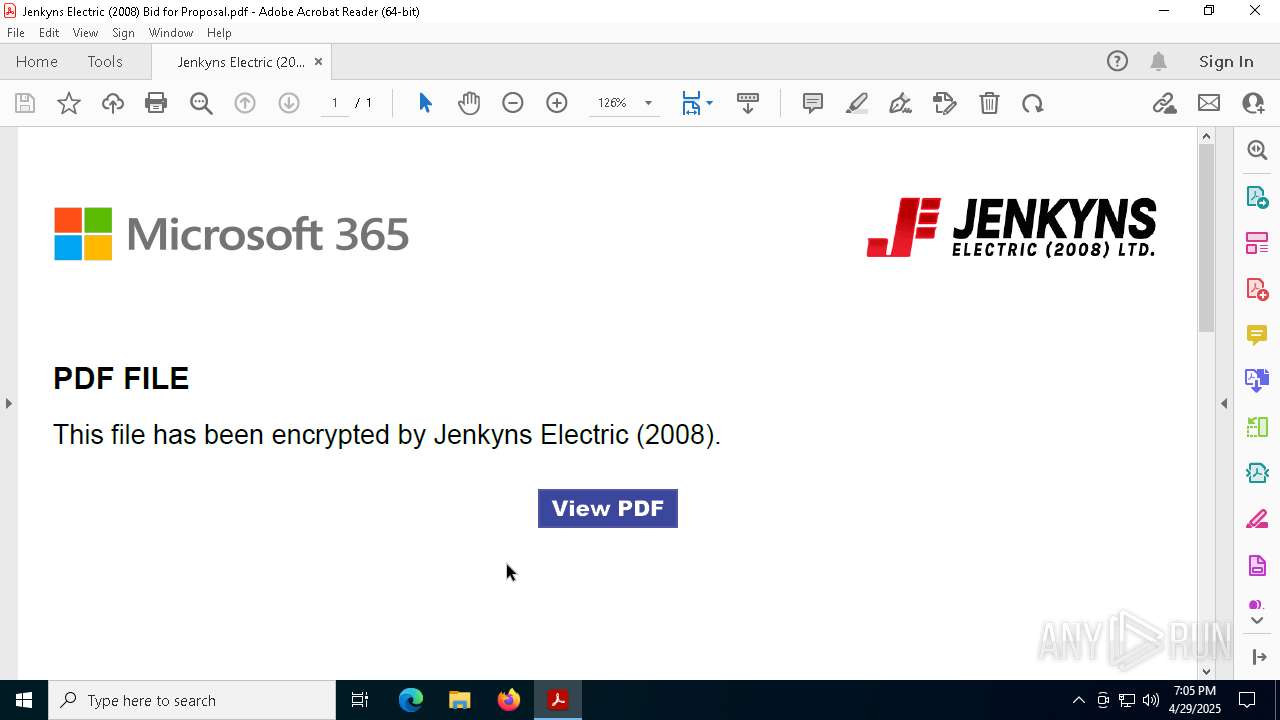Activate the Hand pan tool
Screen dimensions: 1280x720
click(469, 103)
